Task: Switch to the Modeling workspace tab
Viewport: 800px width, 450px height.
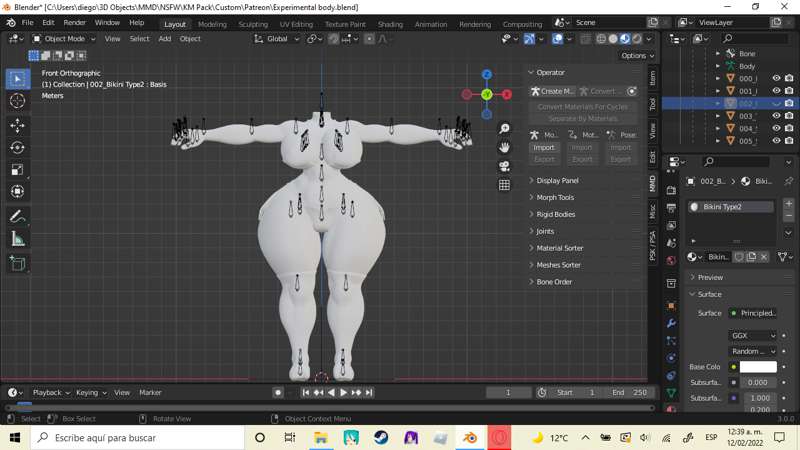Action: (x=212, y=24)
